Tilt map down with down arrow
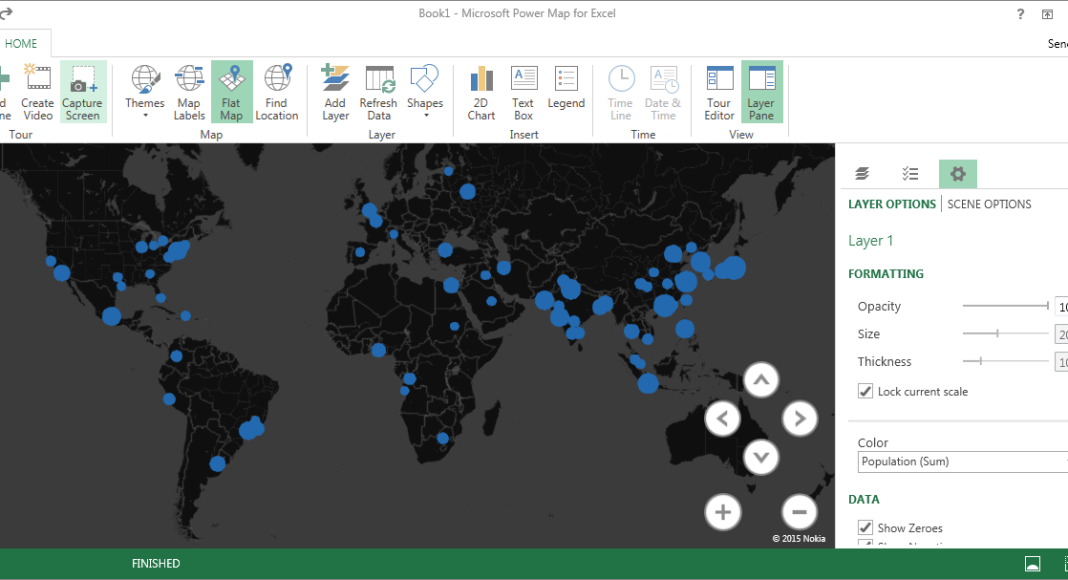 761,457
